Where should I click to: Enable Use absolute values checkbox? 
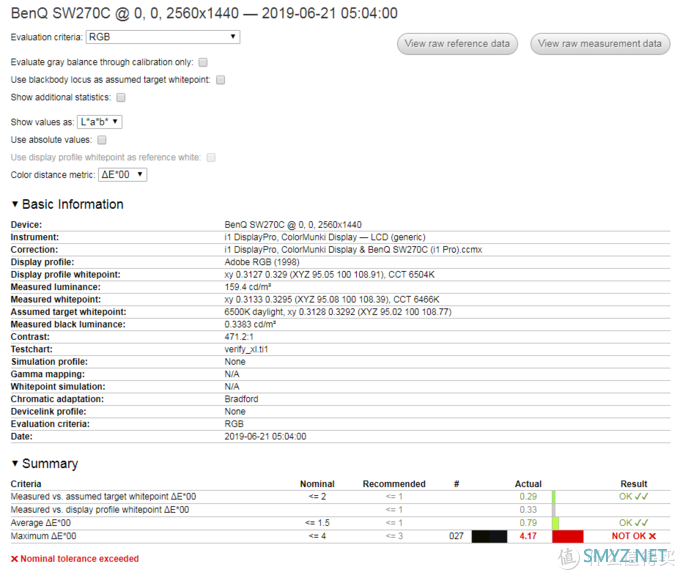[x=102, y=140]
